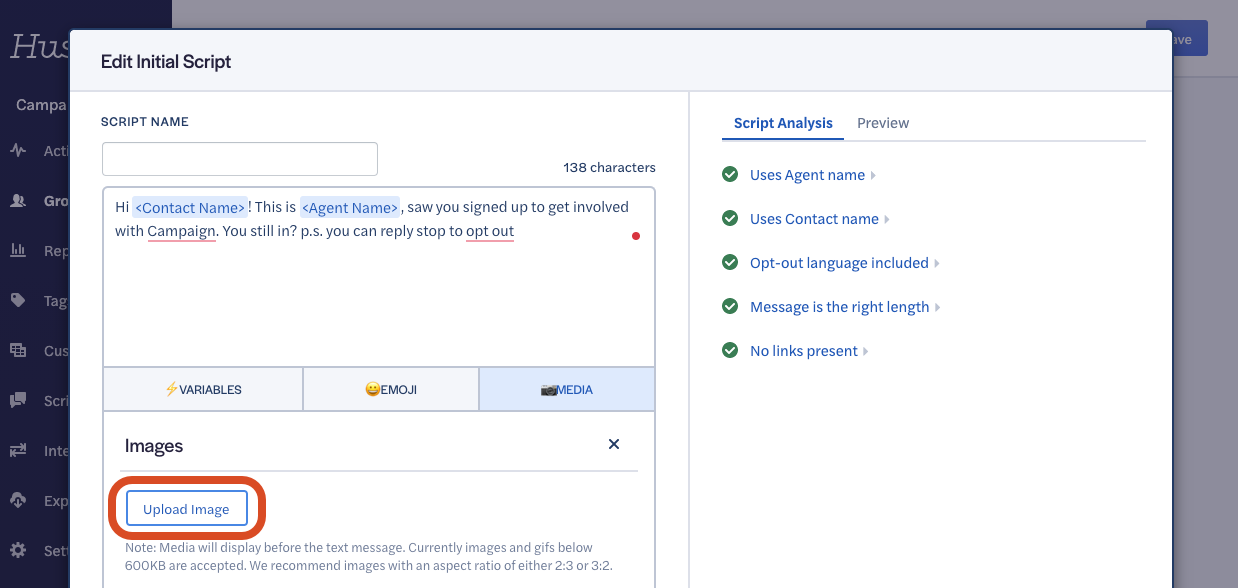Select the Media tab below the script

[x=567, y=389]
